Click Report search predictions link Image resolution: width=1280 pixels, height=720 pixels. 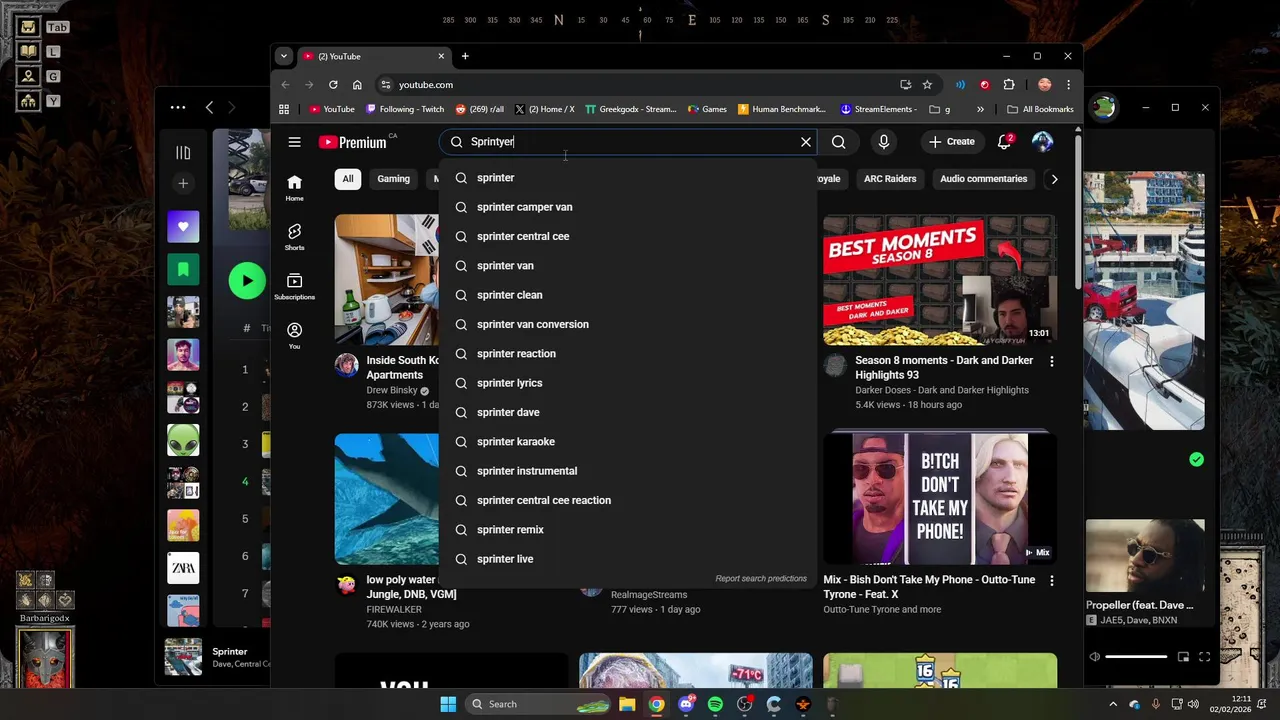tap(761, 579)
